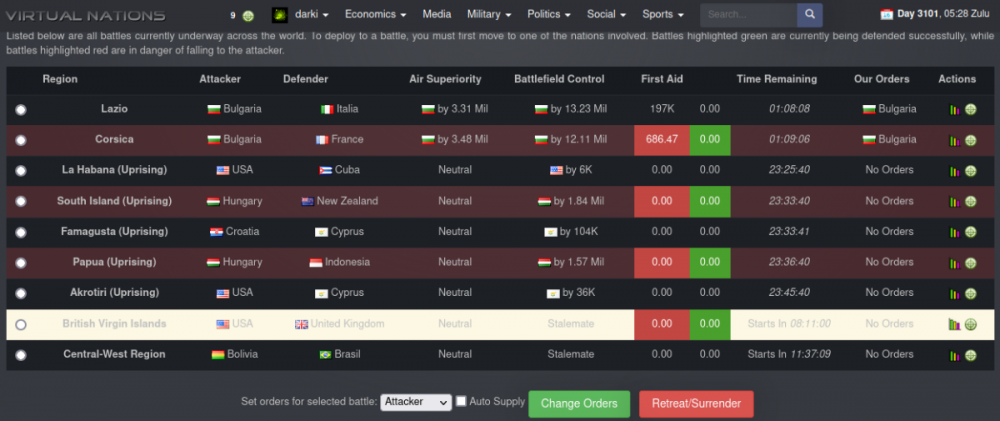Open the Media menu item

coord(436,14)
